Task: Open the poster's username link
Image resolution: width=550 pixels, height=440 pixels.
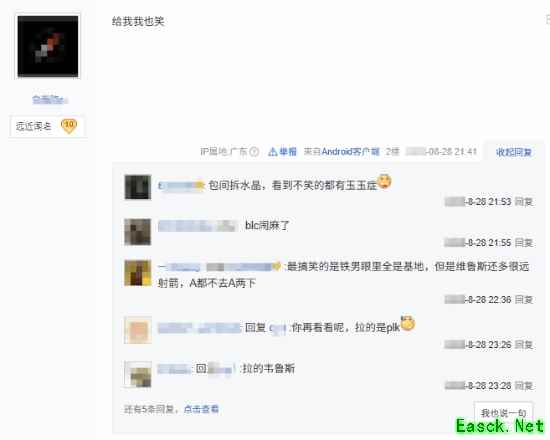Action: tap(50, 100)
